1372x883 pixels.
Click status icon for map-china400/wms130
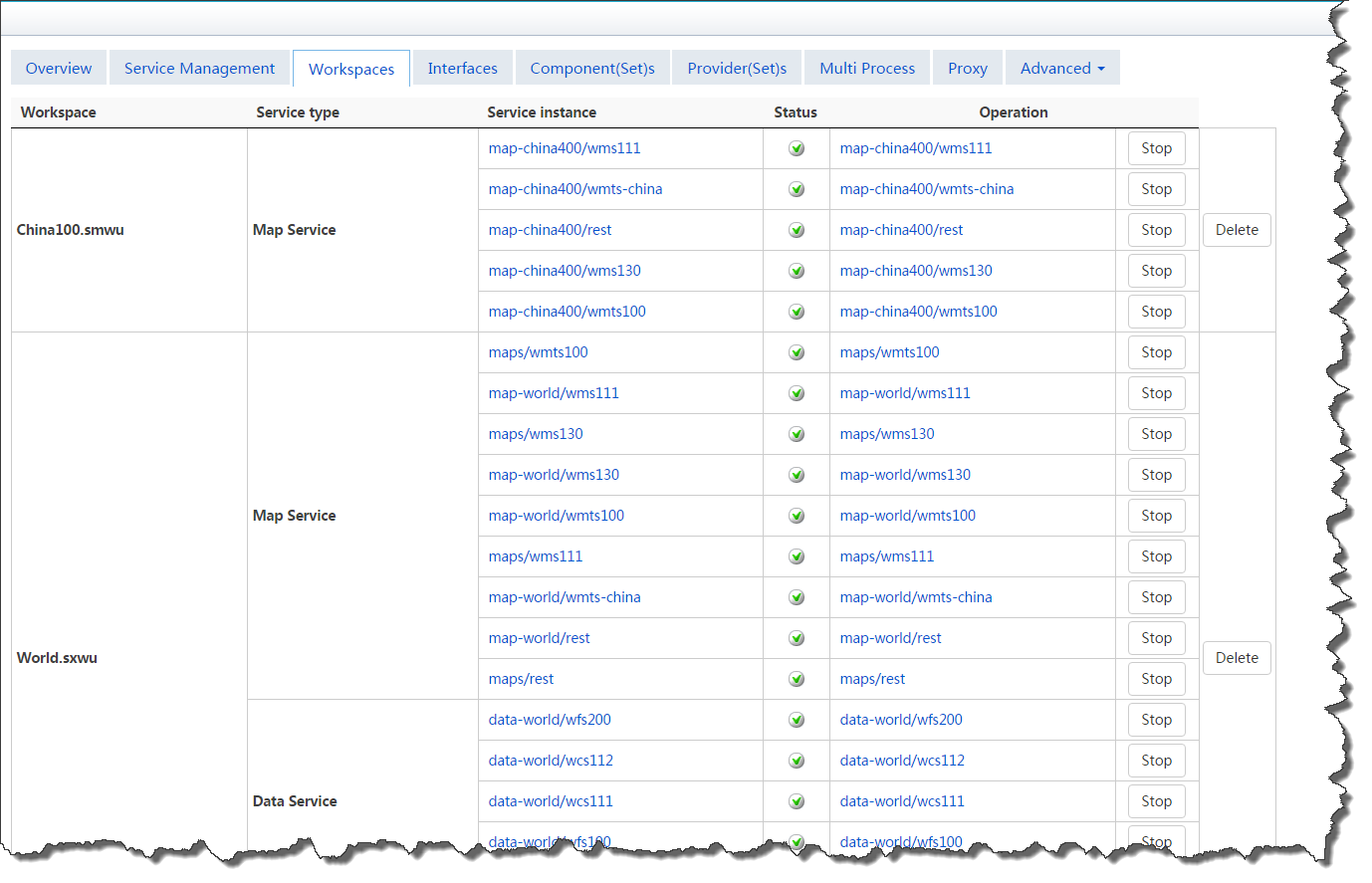[797, 271]
